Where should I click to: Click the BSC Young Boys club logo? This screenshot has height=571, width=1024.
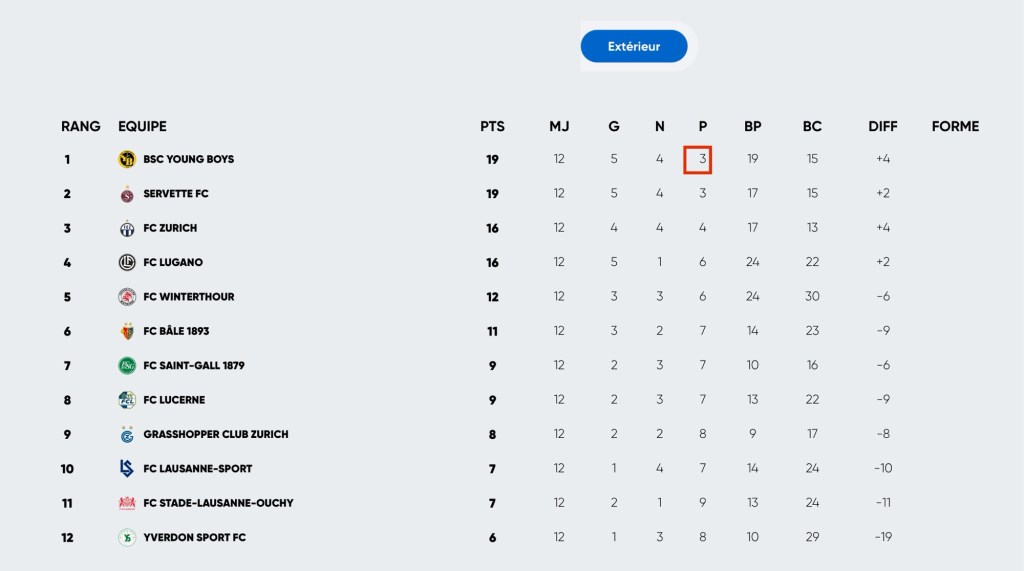pyautogui.click(x=127, y=159)
